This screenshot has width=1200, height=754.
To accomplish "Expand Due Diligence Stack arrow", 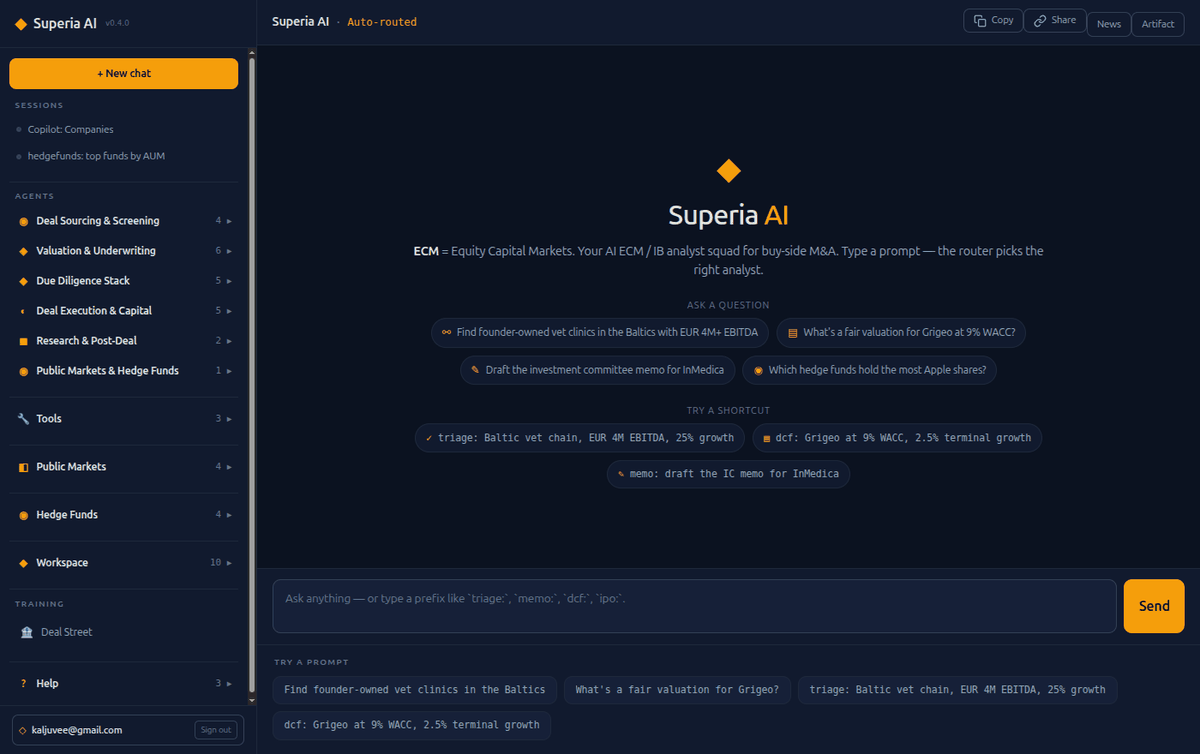I will coord(229,281).
